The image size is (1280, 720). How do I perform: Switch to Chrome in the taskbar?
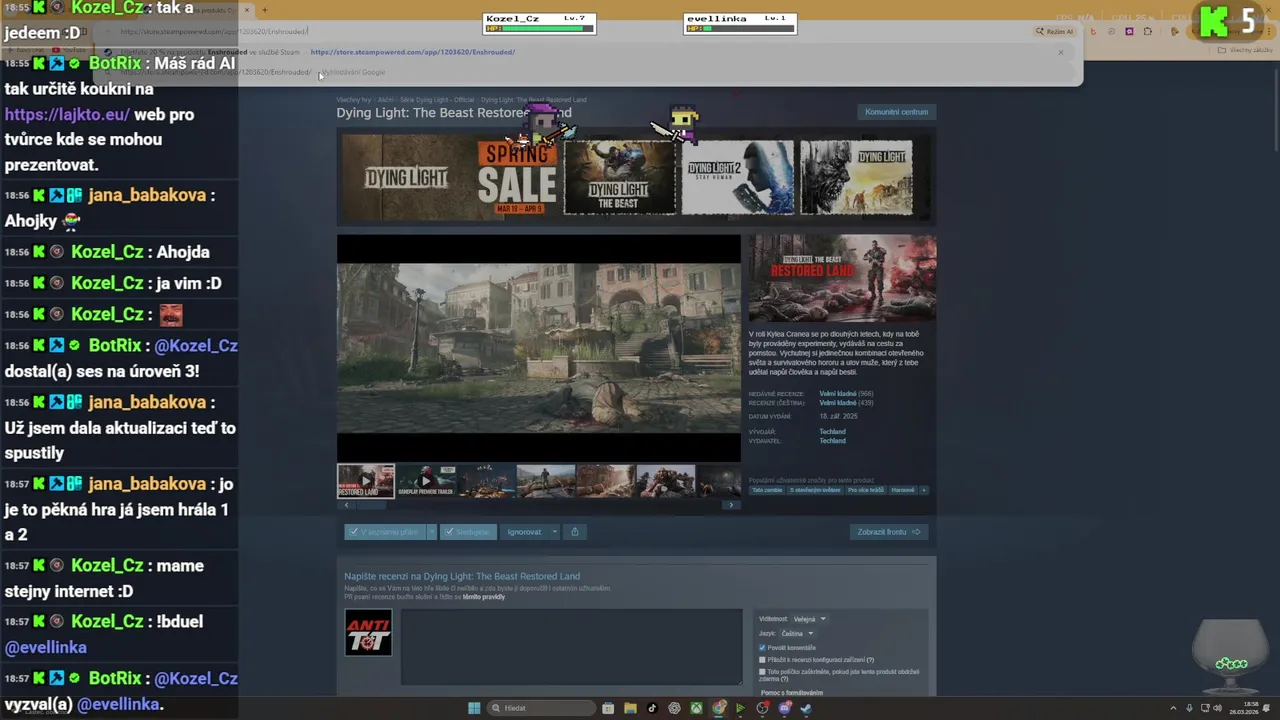tap(718, 708)
